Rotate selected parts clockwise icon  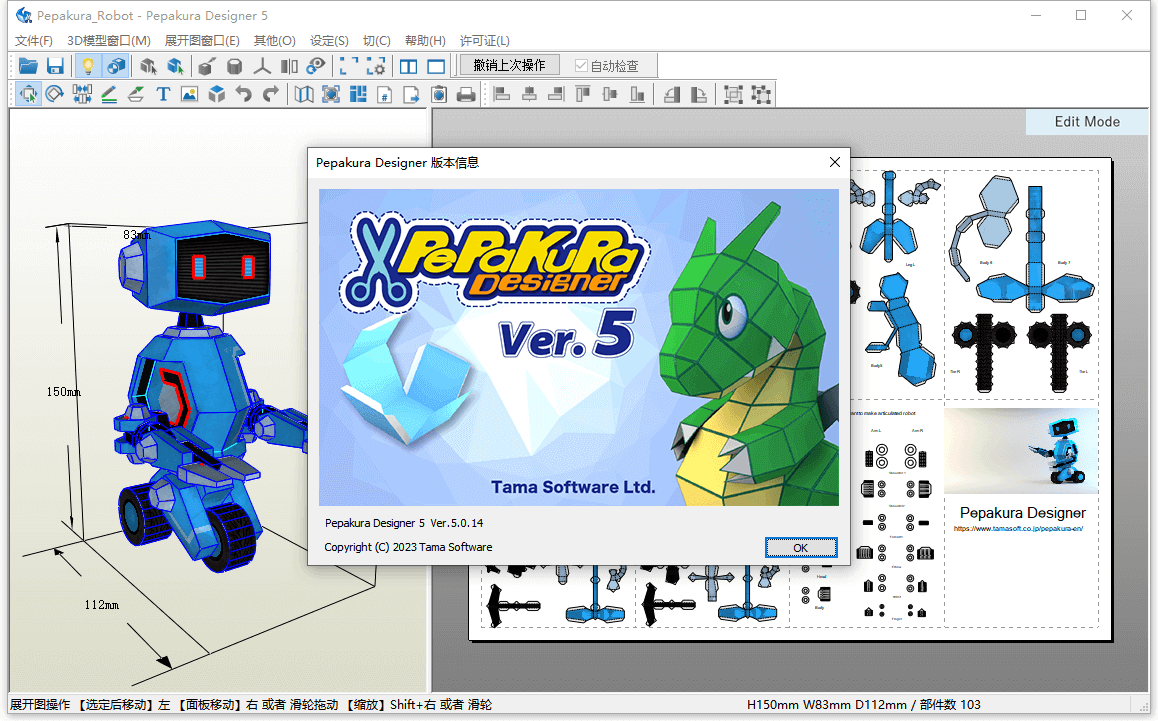pyautogui.click(x=699, y=94)
